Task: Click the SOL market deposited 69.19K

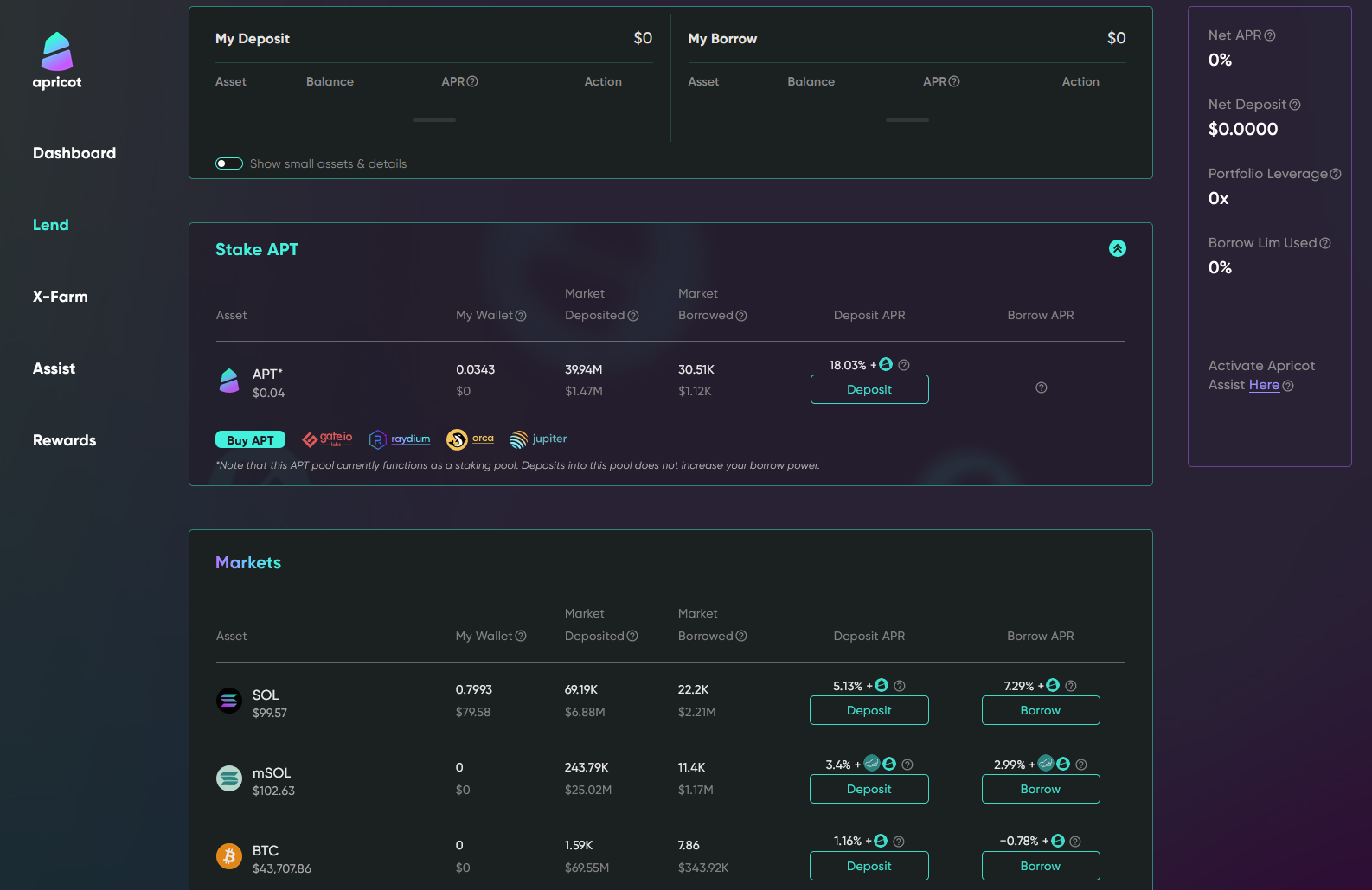Action: [x=581, y=689]
